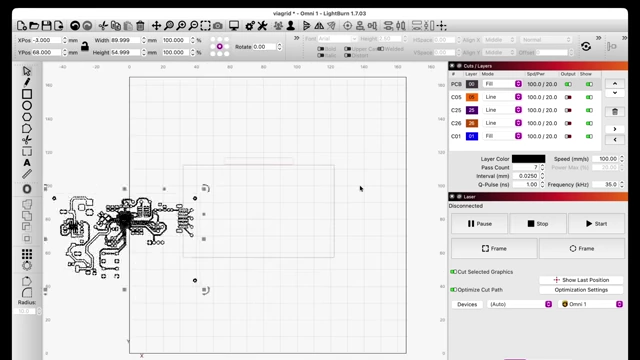Click the circular Frame button

582,249
